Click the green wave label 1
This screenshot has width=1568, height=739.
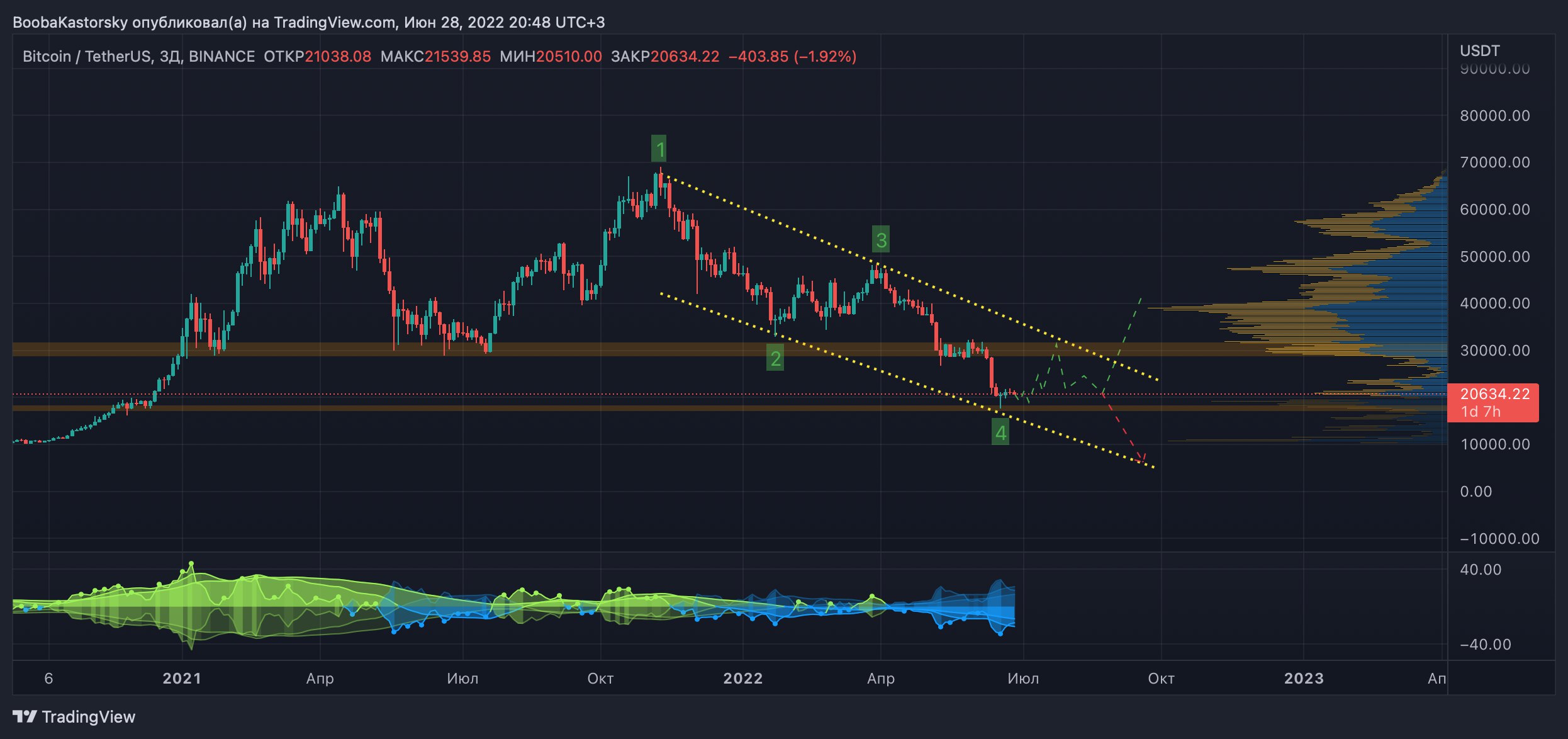tap(659, 149)
